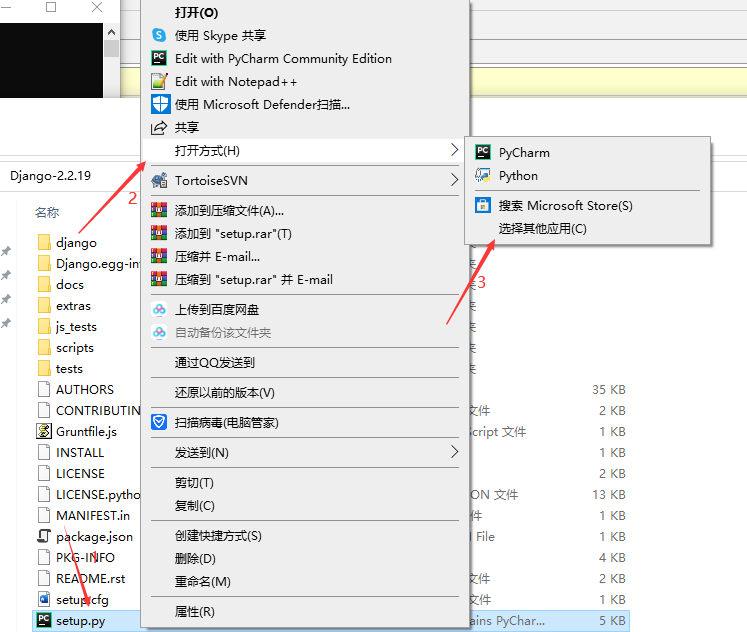This screenshot has height=632, width=747.
Task: Select the js_tests folder name
Action: click(76, 327)
